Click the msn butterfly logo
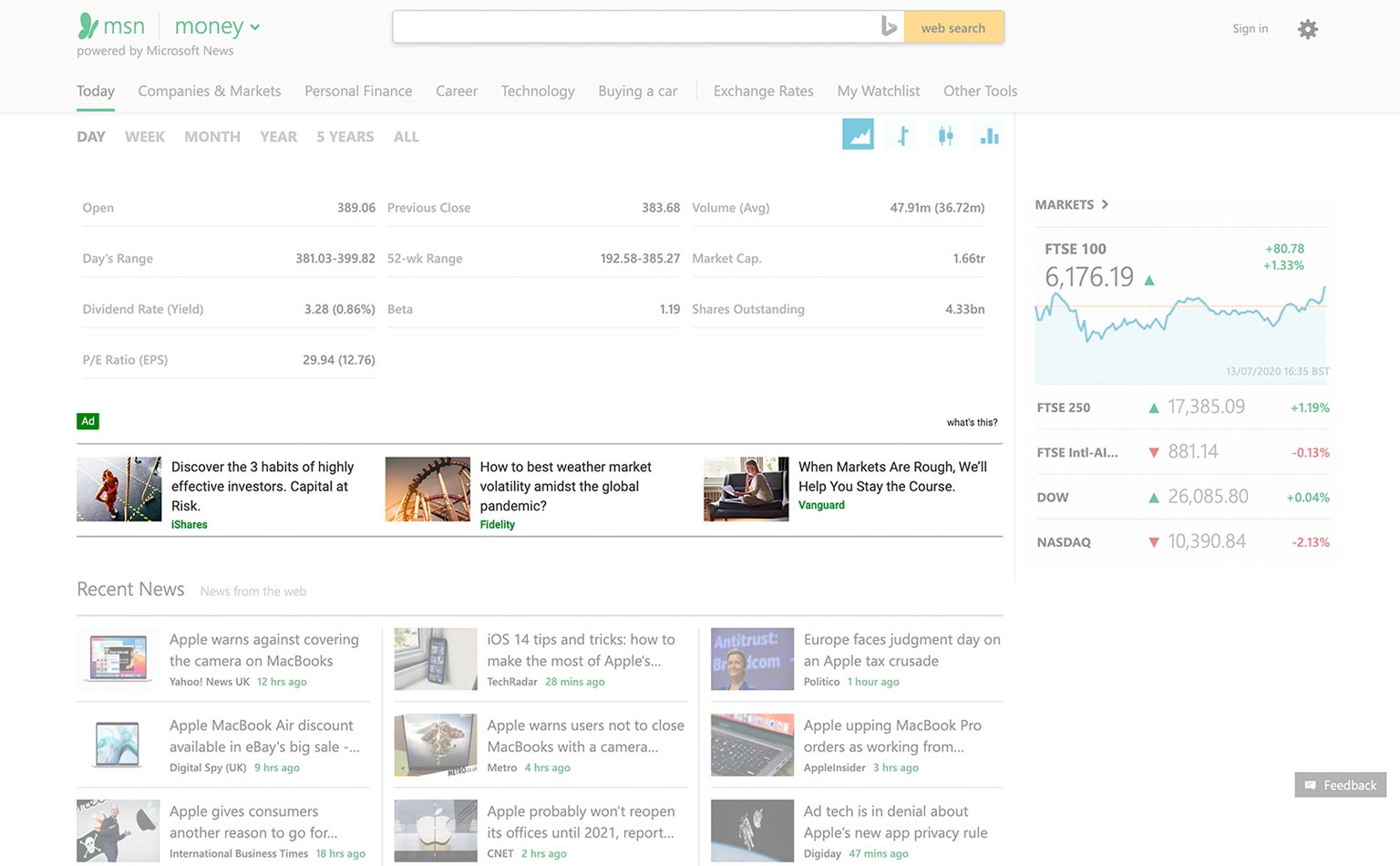 click(87, 26)
